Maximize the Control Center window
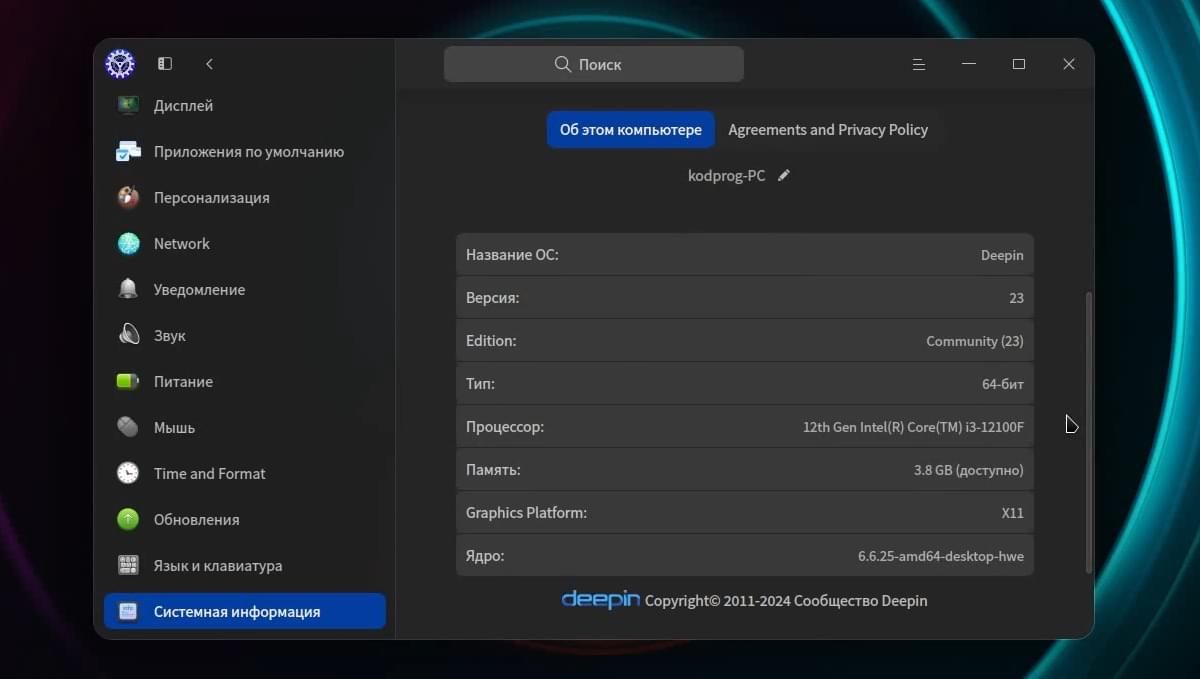Viewport: 1200px width, 679px height. pos(1019,64)
